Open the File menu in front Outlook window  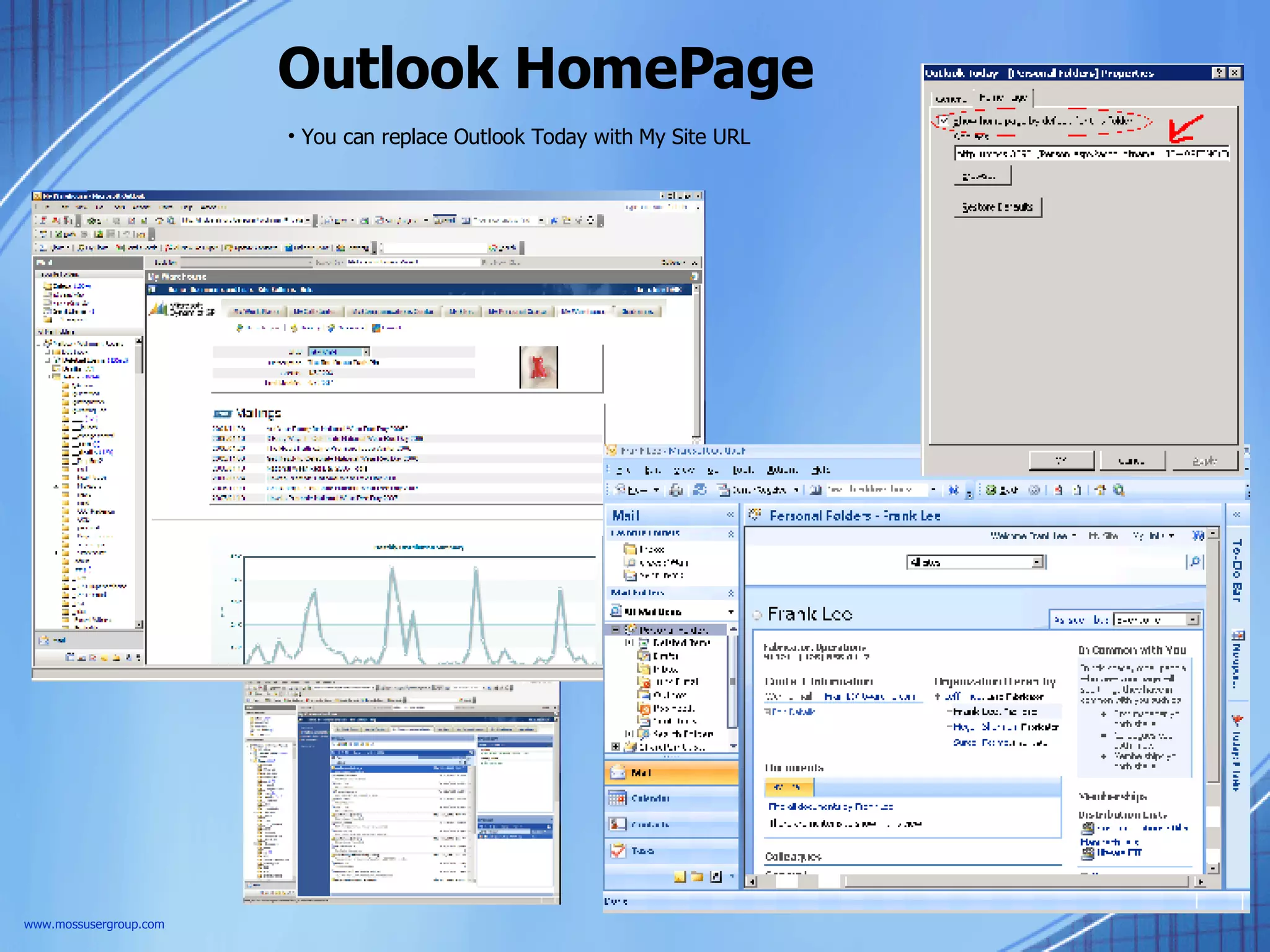(623, 470)
